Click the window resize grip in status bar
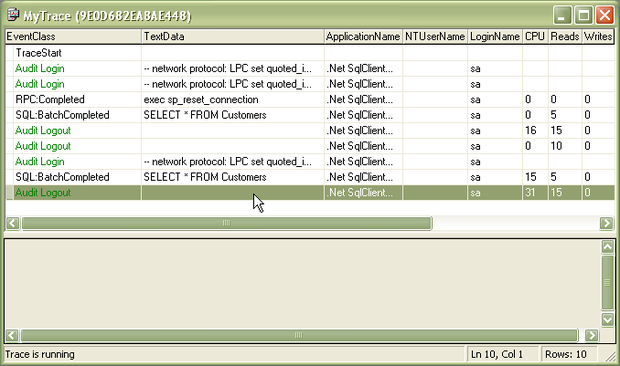The image size is (620, 366). coord(611,356)
